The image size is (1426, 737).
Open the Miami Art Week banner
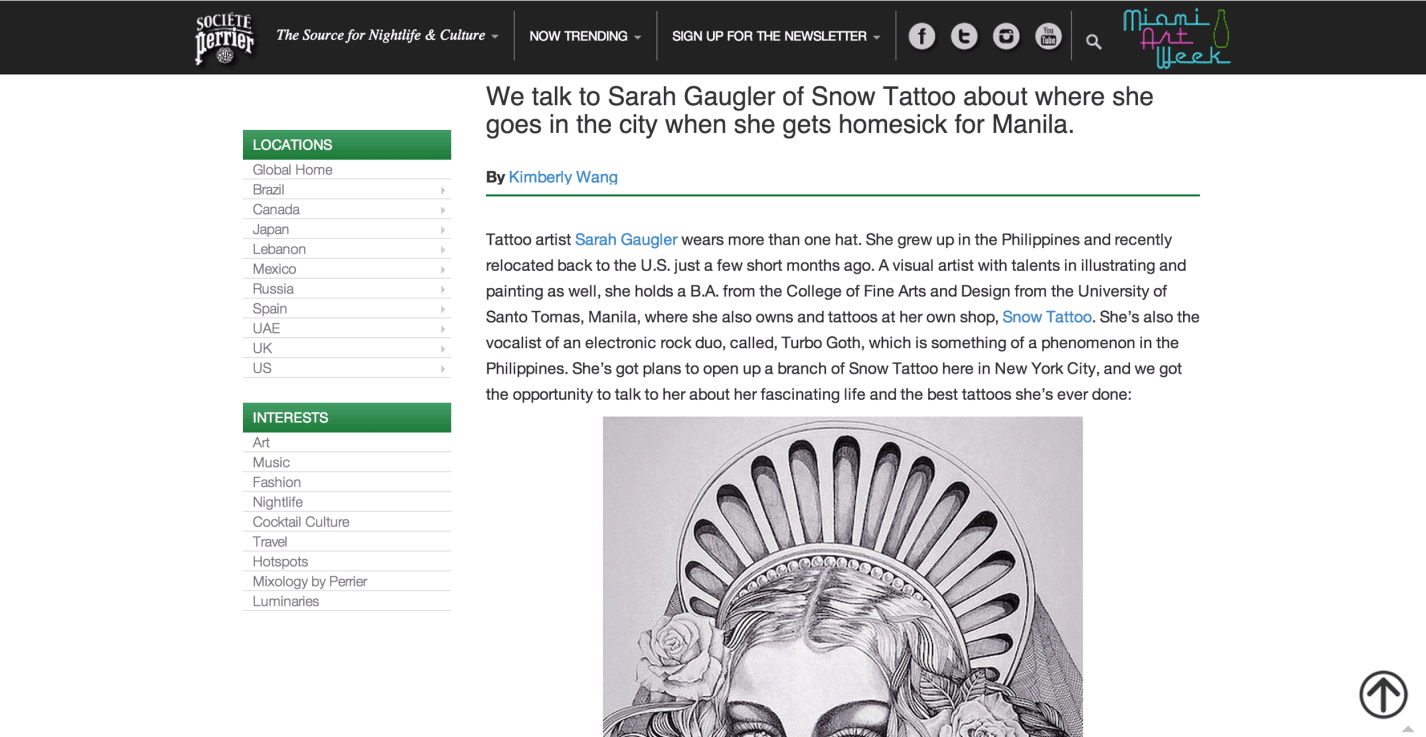(1177, 38)
